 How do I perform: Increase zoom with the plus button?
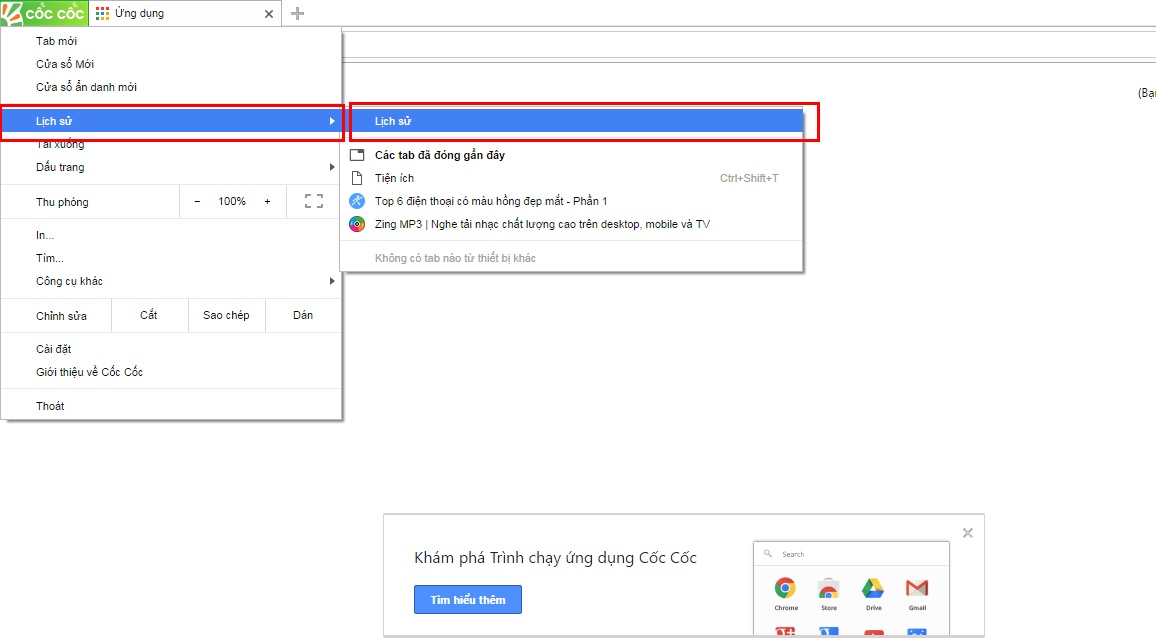click(x=267, y=201)
